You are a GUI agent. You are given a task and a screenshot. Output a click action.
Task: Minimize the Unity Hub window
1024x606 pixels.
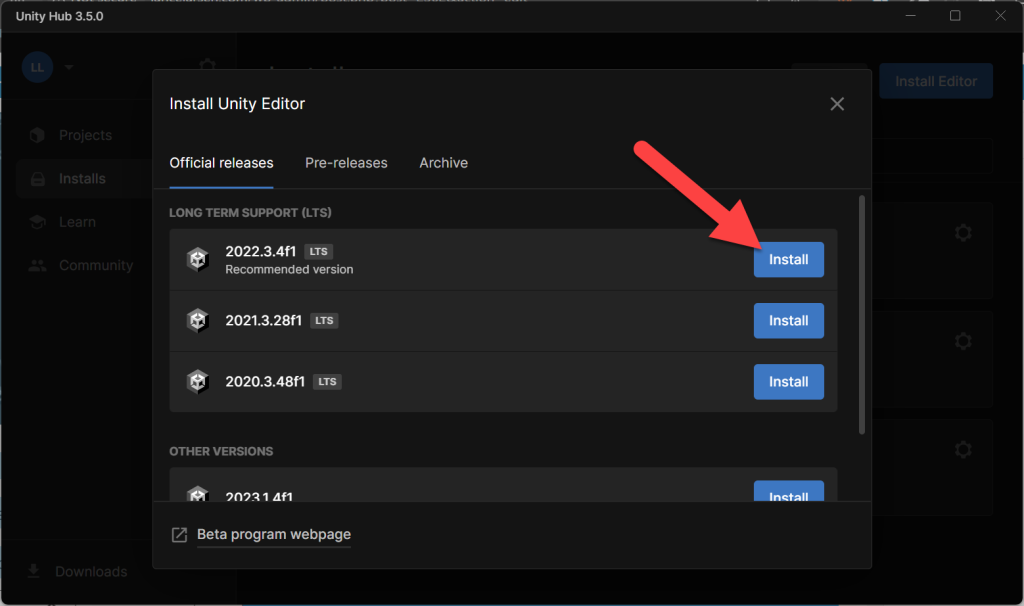tap(910, 16)
